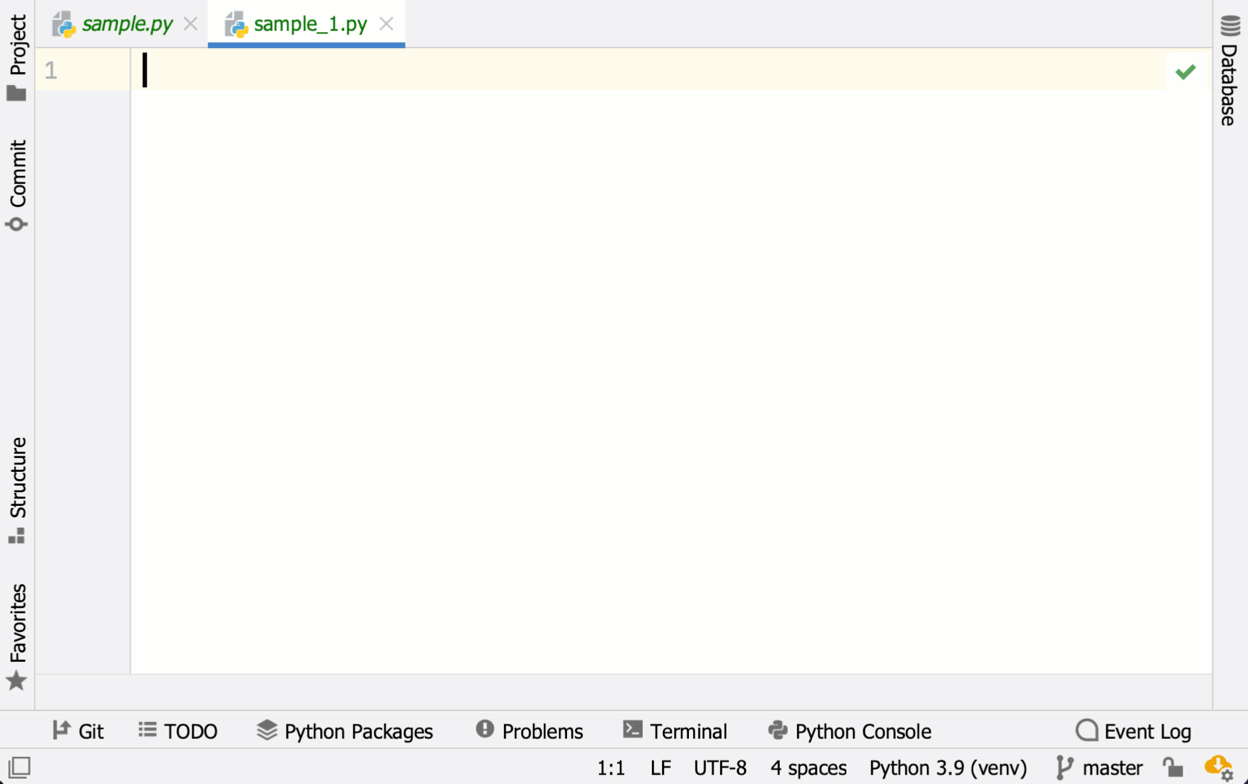The width and height of the screenshot is (1248, 784).
Task: Open the Python 3.9 (venv) interpreter selector
Action: (947, 768)
